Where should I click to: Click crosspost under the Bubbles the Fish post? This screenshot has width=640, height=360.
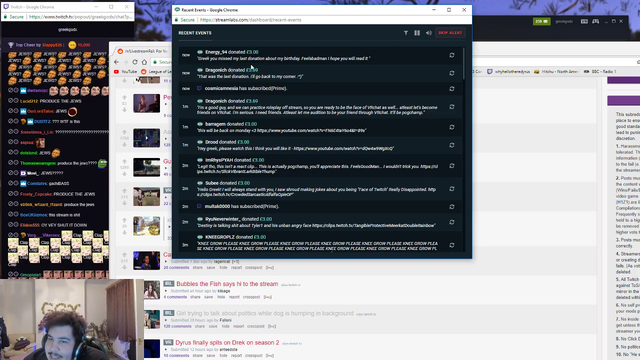pos(251,297)
